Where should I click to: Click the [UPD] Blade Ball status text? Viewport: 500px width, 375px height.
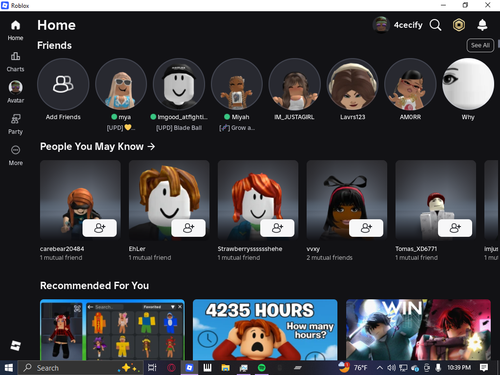[x=179, y=128]
